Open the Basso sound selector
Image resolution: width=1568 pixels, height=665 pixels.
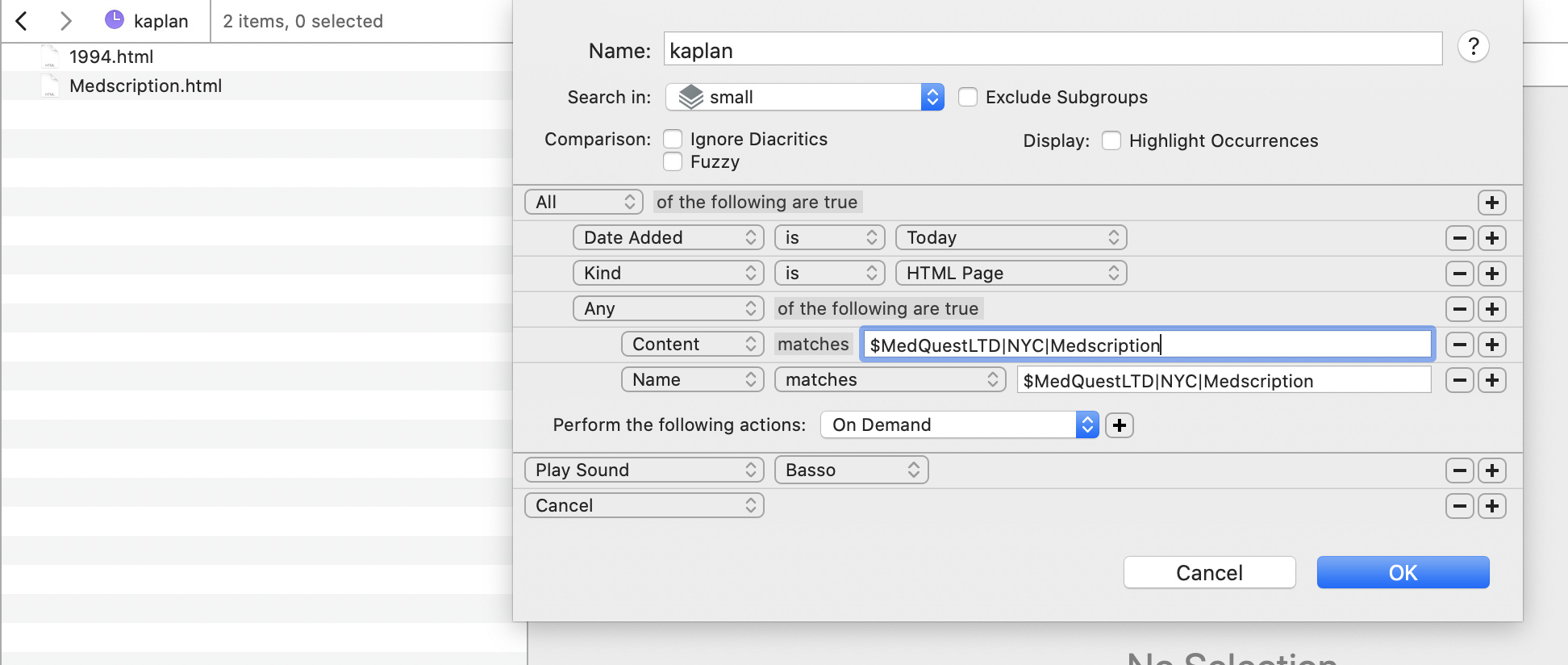(851, 471)
